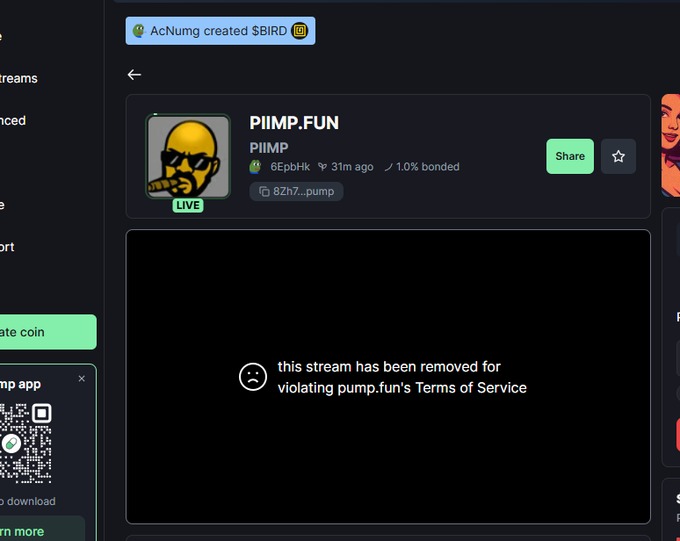
Task: Click the AcNumg frog avatar in notification
Action: click(x=138, y=31)
